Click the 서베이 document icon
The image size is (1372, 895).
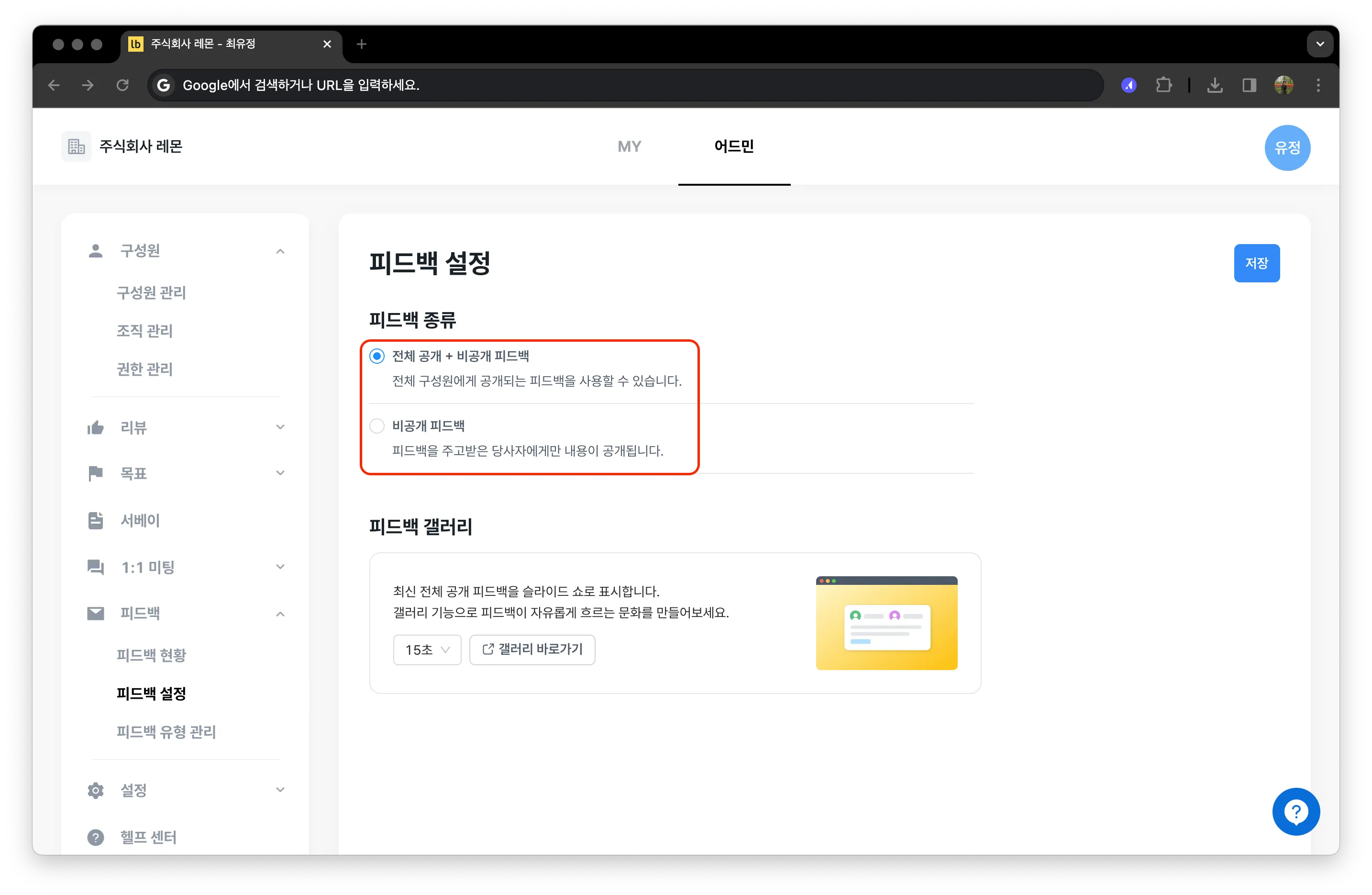(96, 520)
